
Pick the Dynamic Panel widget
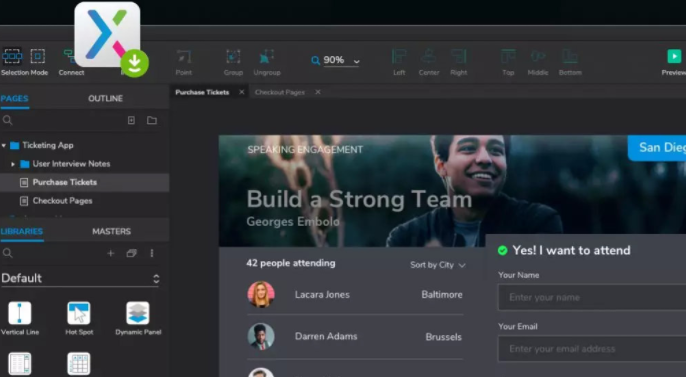pyautogui.click(x=138, y=318)
